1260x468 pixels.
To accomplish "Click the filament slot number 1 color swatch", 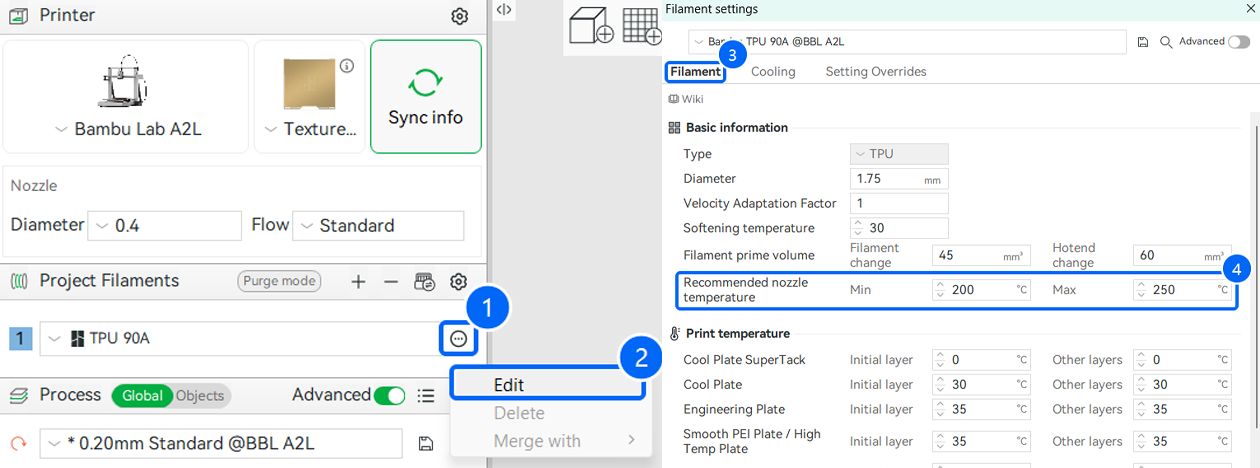I will [x=21, y=339].
